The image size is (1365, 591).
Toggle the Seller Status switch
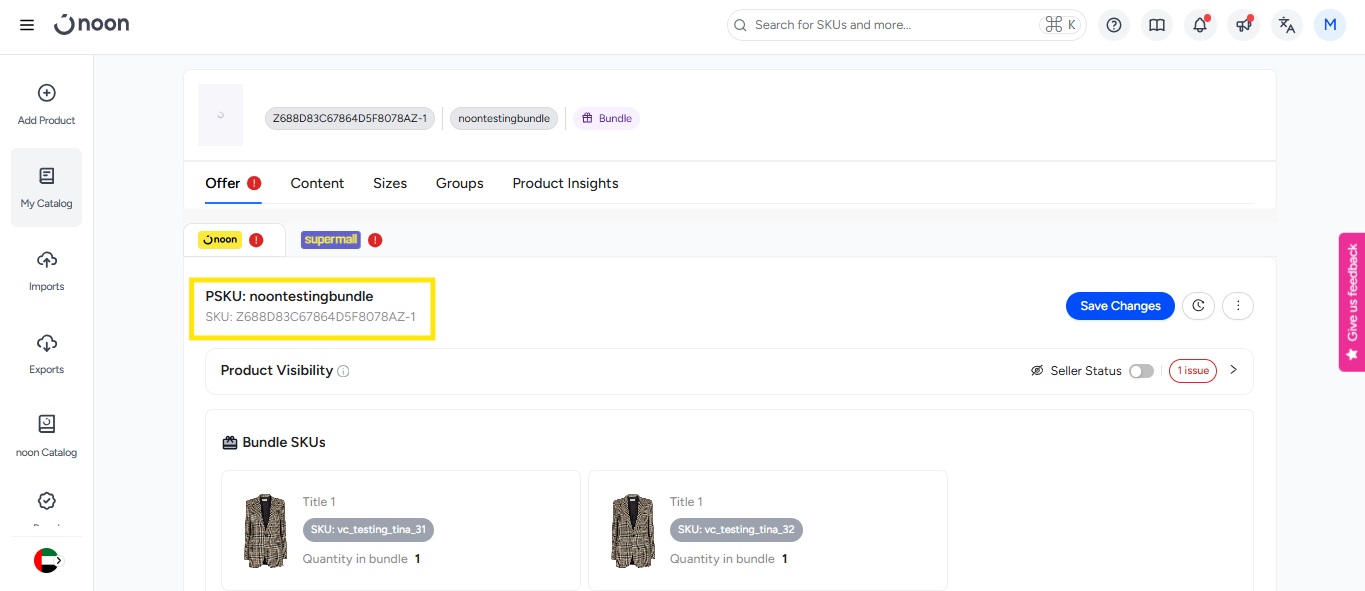(1141, 371)
